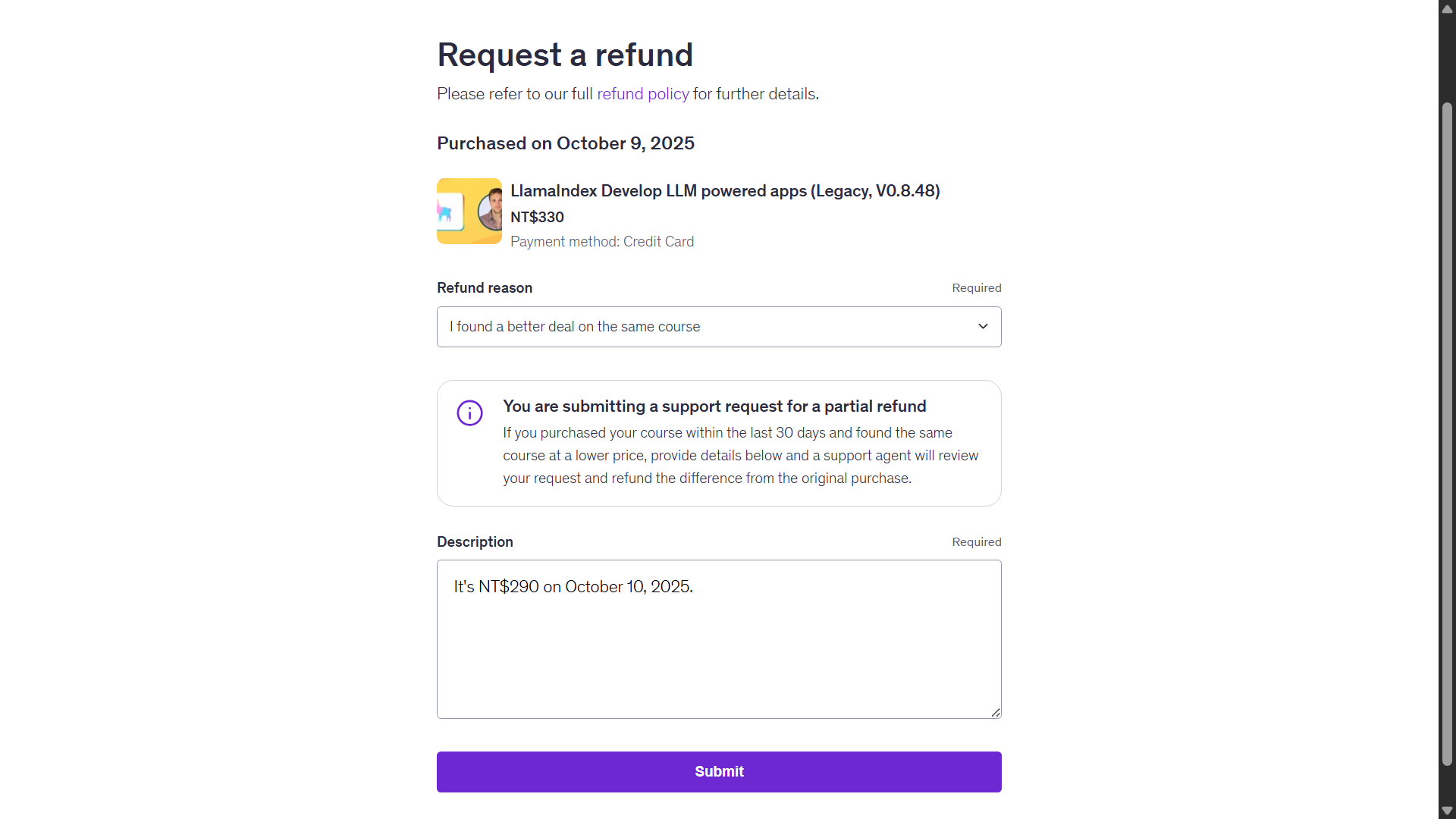Click the vertical scrollbar thumb
Image resolution: width=1456 pixels, height=819 pixels.
1447,432
